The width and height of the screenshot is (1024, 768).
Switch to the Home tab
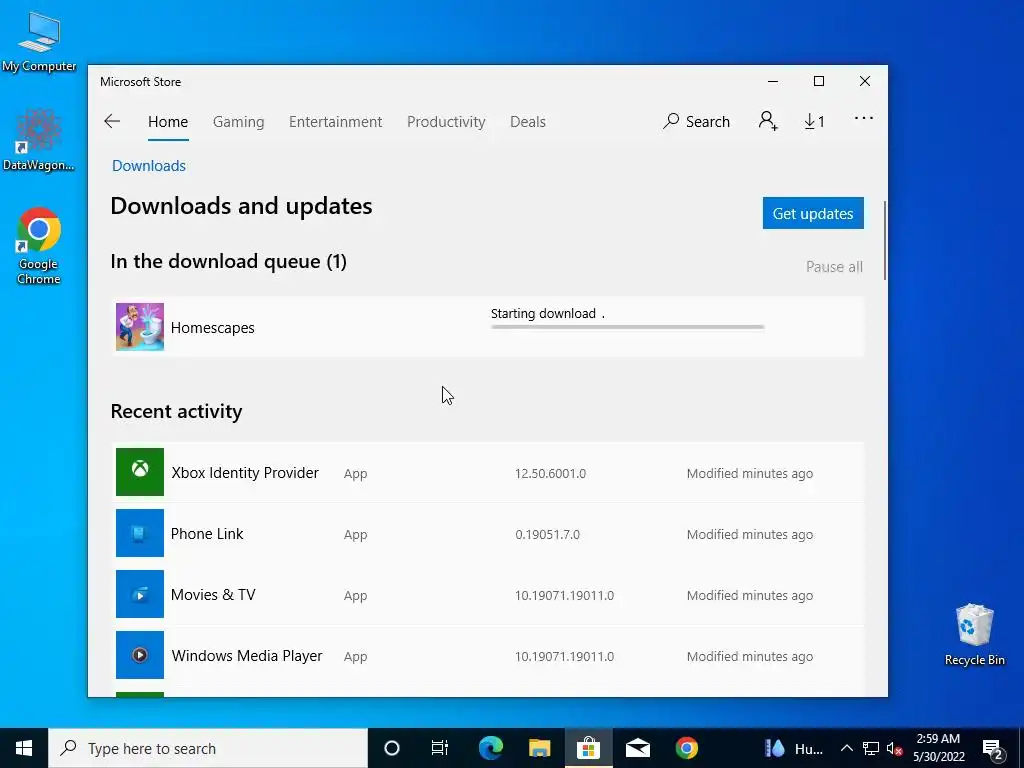168,121
